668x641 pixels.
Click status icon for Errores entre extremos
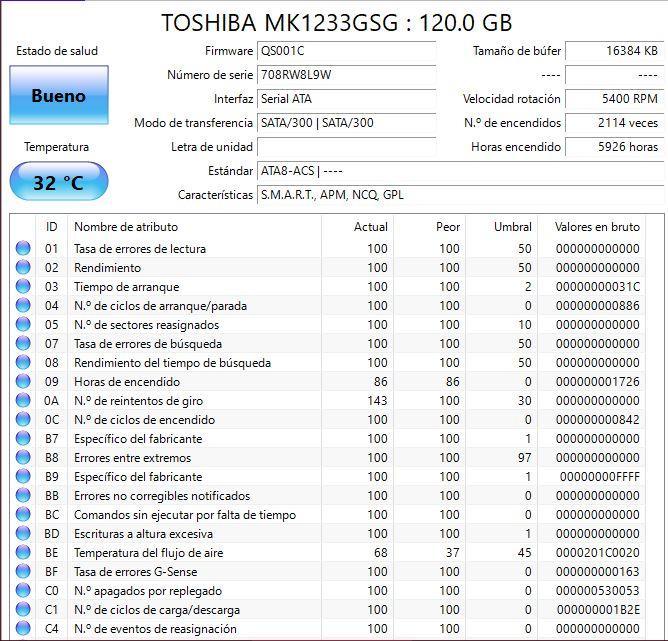[x=23, y=457]
